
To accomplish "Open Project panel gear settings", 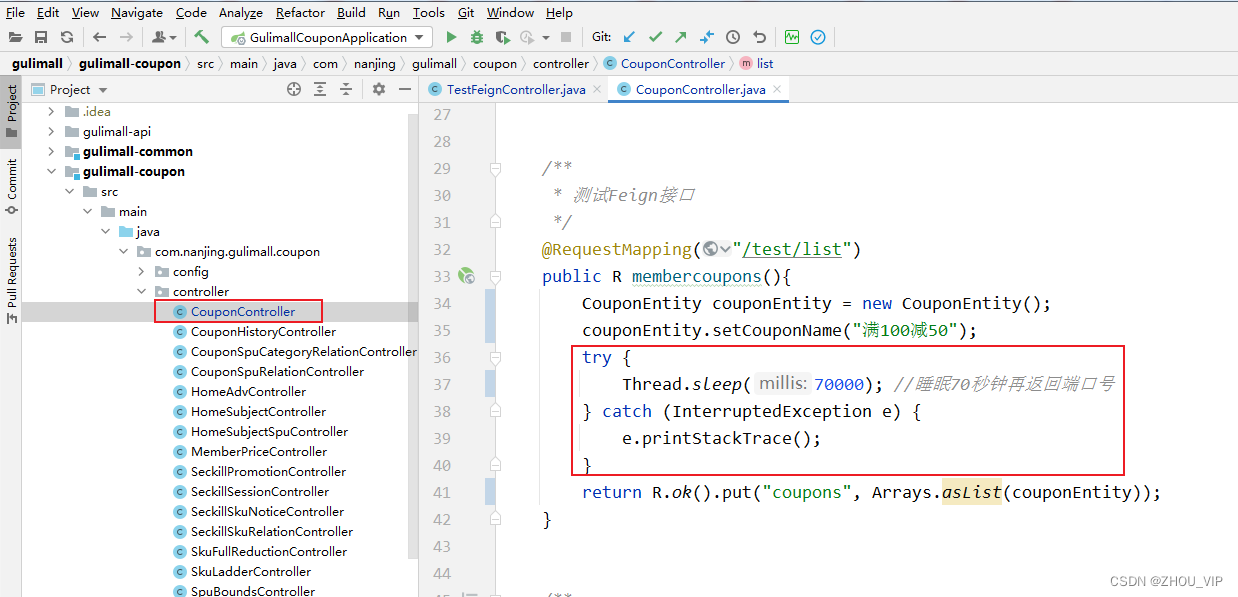I will pos(379,89).
